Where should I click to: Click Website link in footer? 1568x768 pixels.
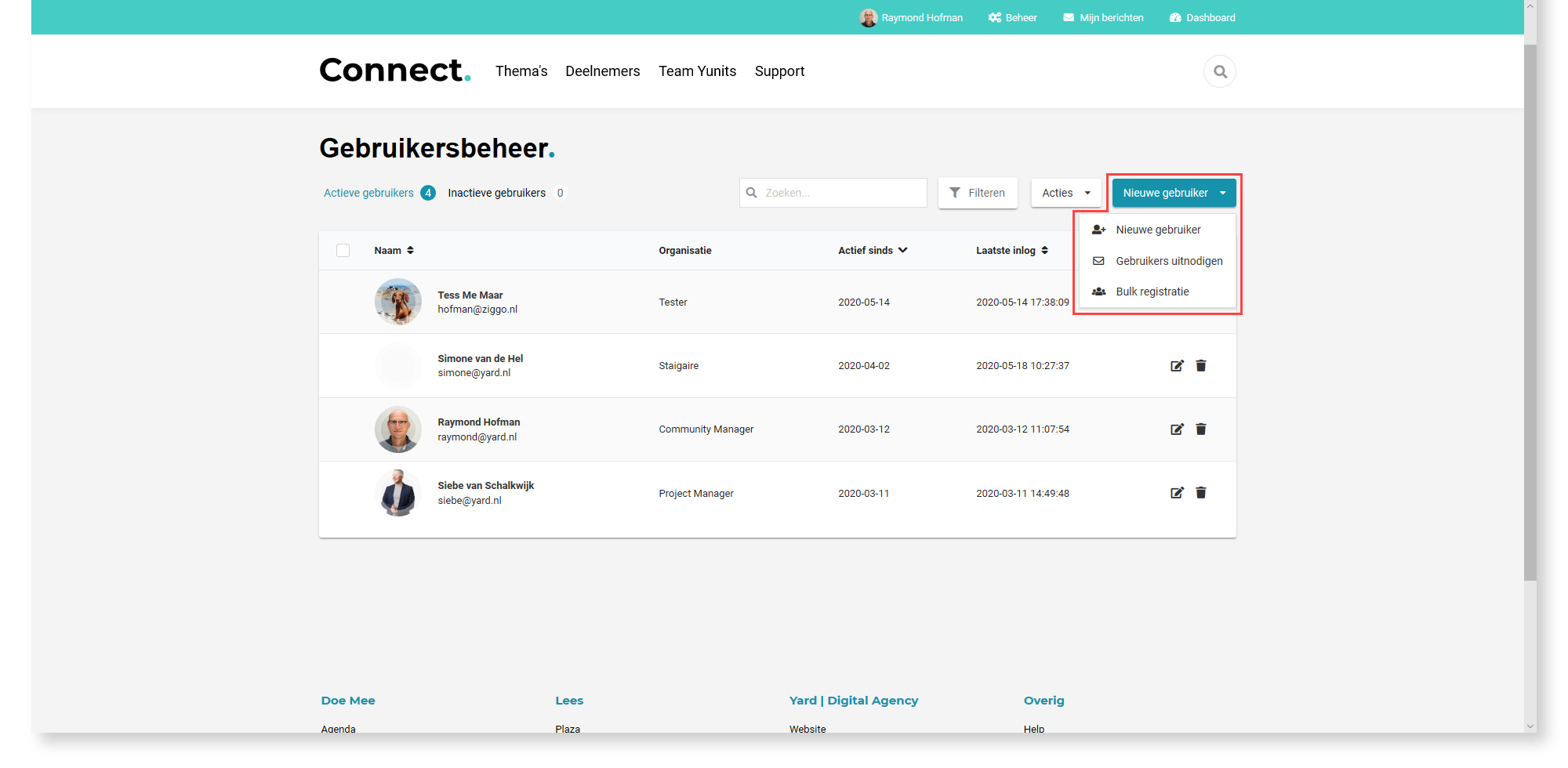(808, 728)
